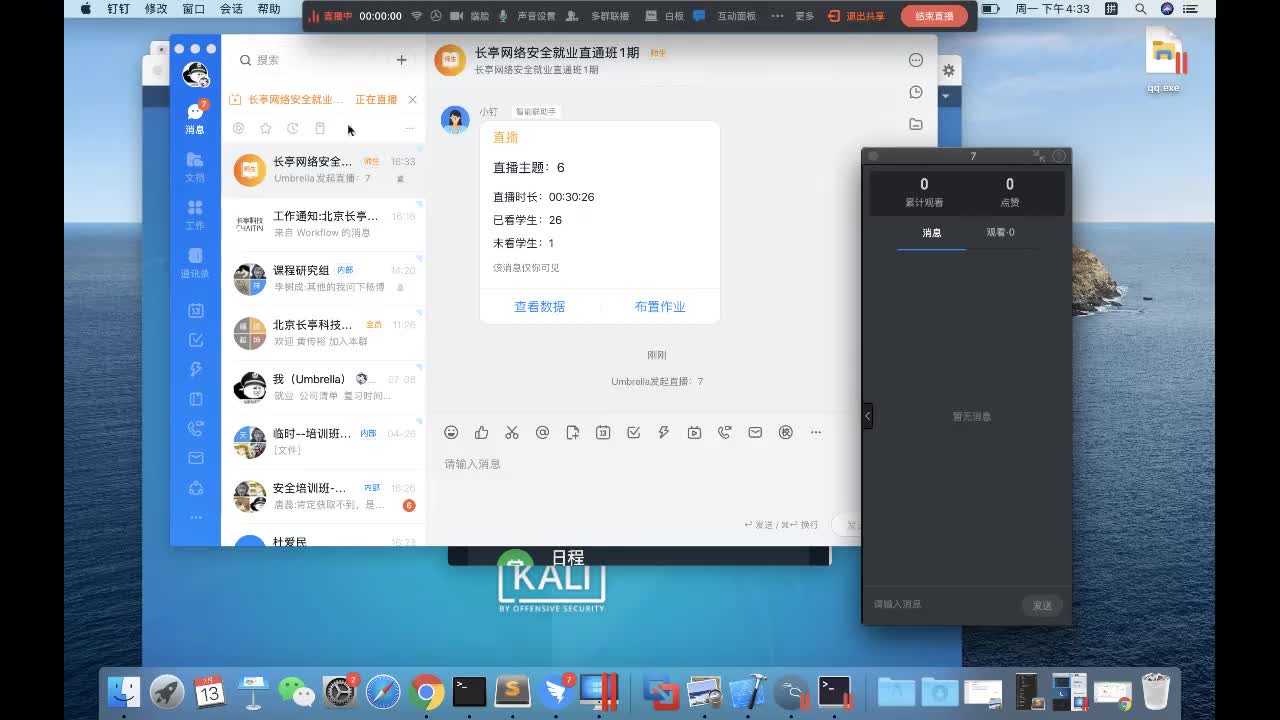Image resolution: width=1280 pixels, height=720 pixels.
Task: Click 布置作业 on the live card
Action: [x=660, y=307]
